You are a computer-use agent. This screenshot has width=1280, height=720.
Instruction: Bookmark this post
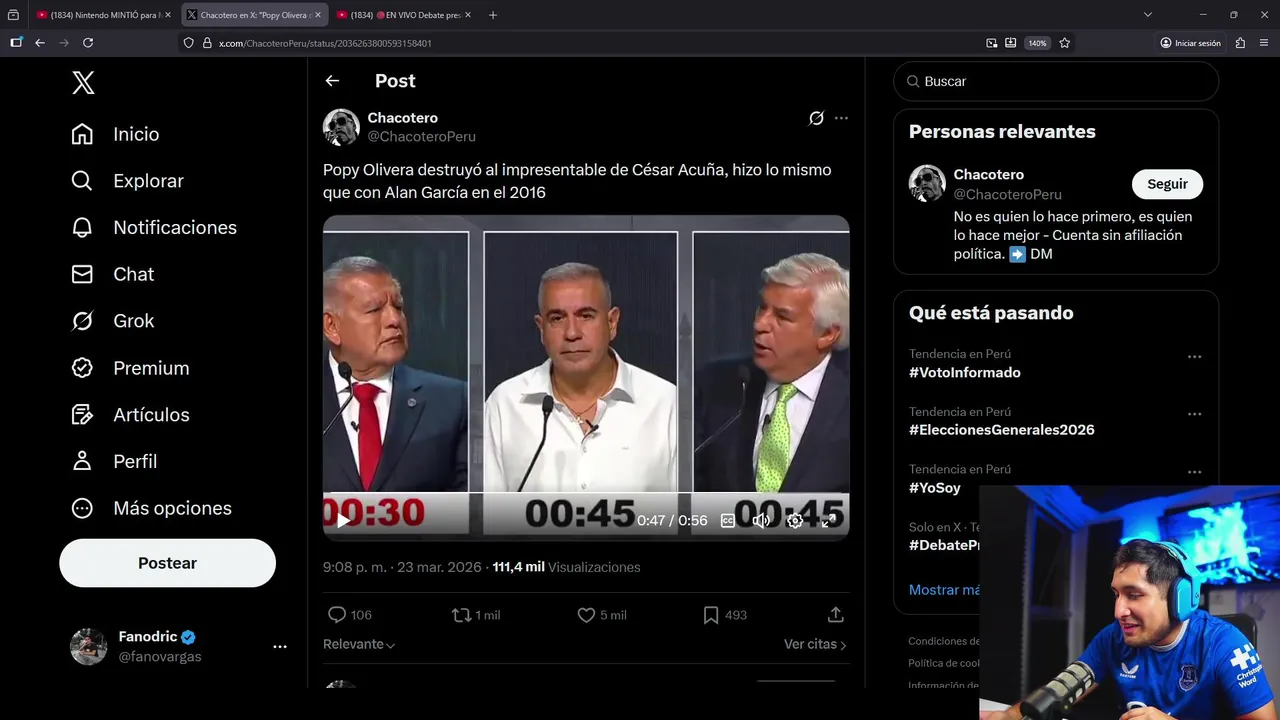(x=711, y=615)
